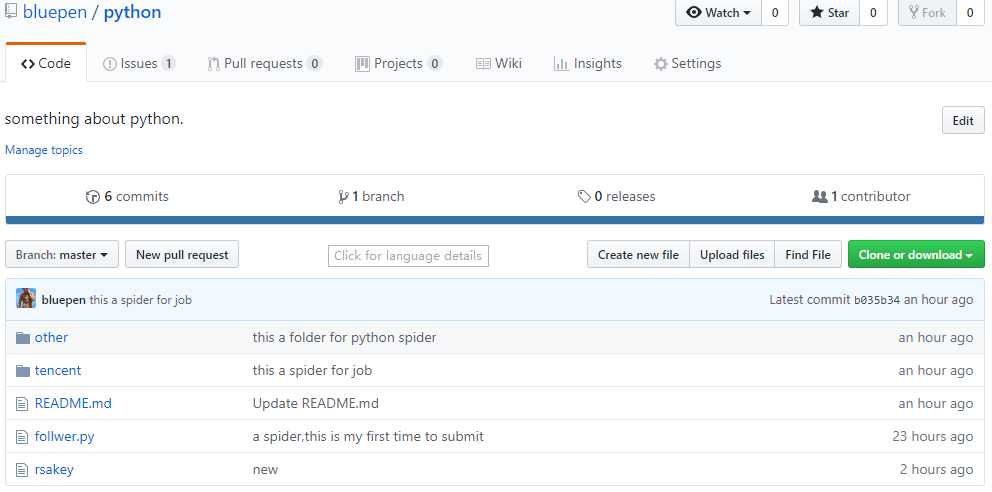Image resolution: width=992 pixels, height=492 pixels.
Task: Click the exclamation icon in Issues tab
Action: point(109,64)
